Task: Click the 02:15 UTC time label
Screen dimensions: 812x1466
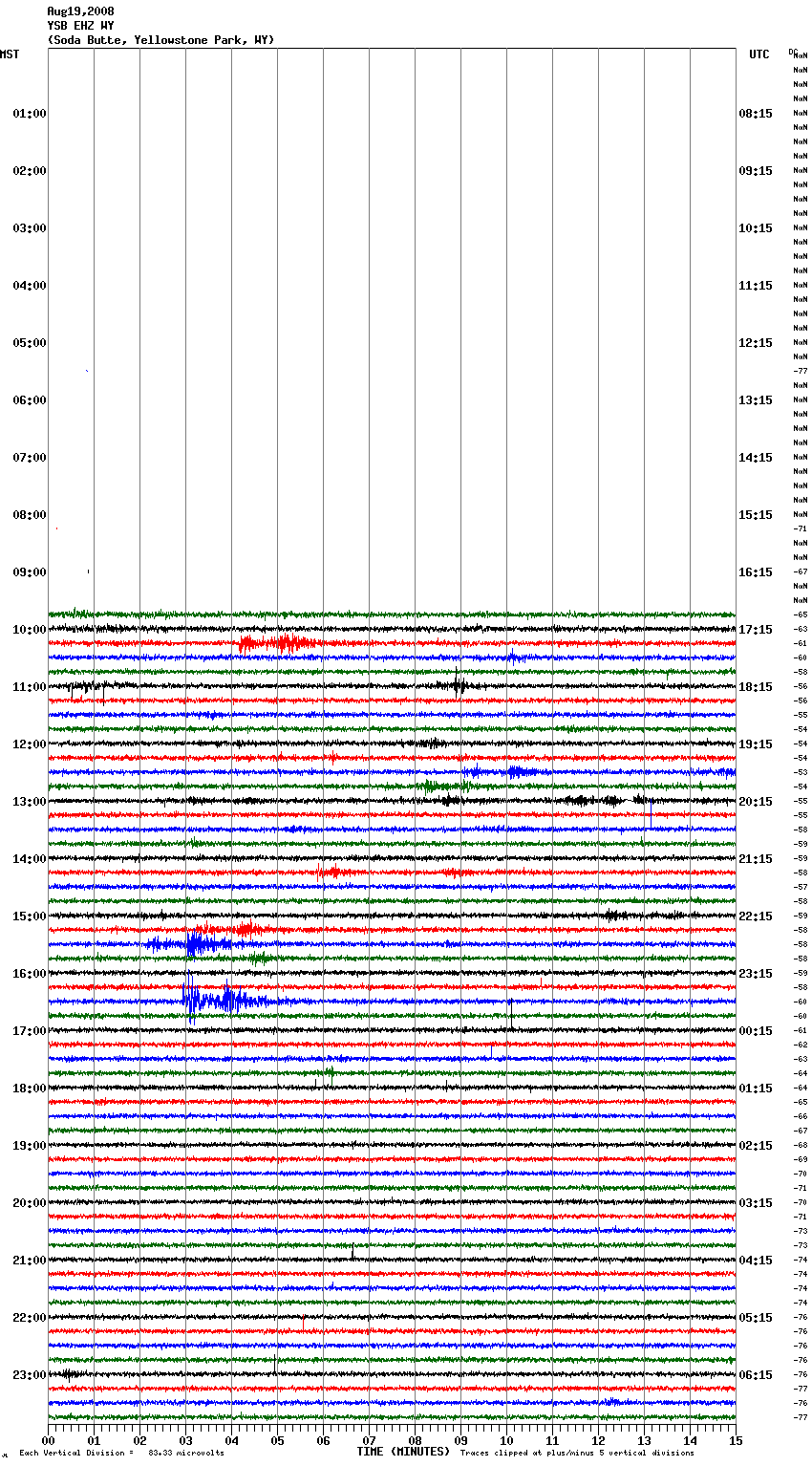Action: [x=756, y=1146]
